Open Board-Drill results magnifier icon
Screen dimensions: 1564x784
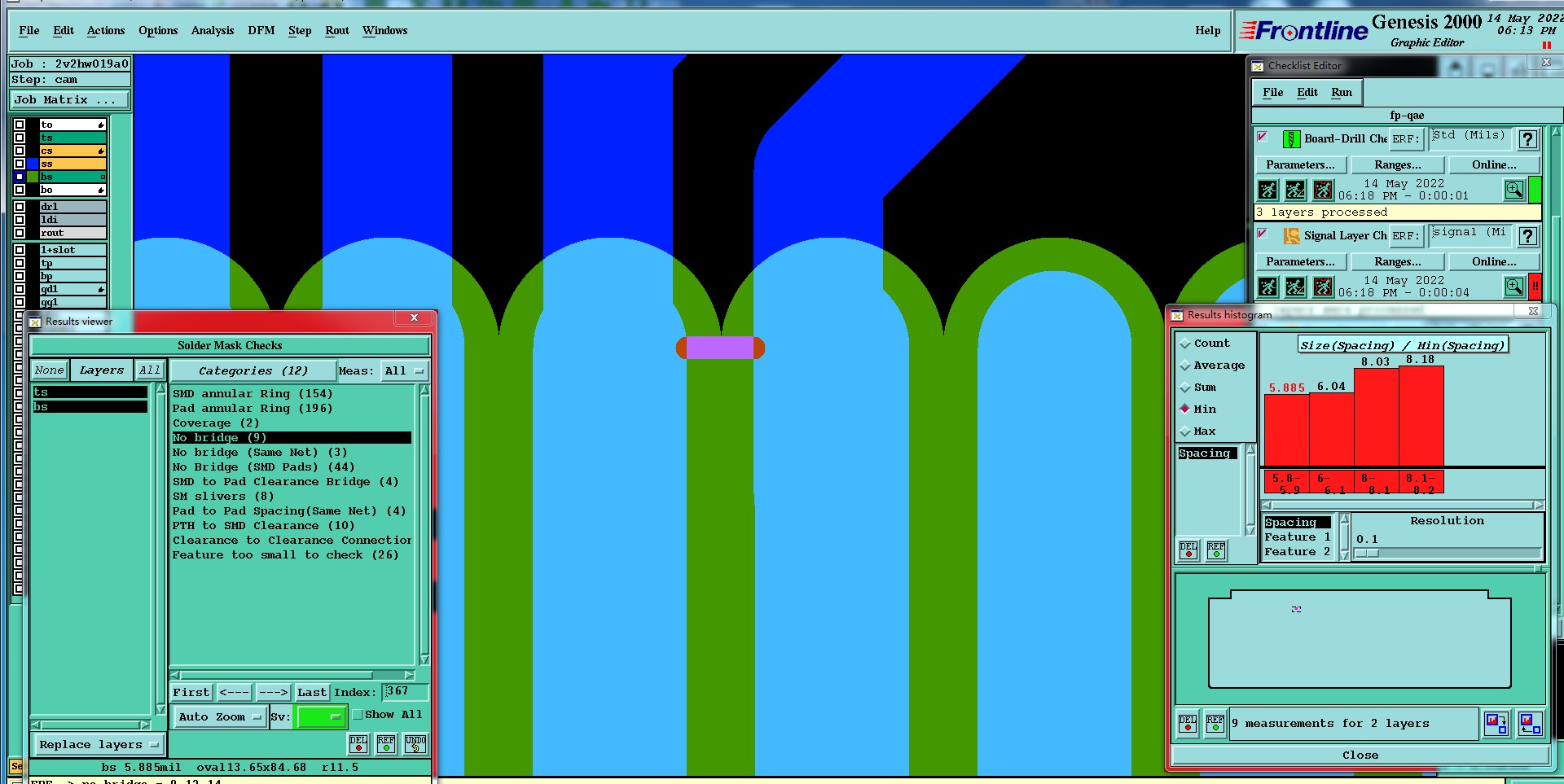(x=1513, y=190)
